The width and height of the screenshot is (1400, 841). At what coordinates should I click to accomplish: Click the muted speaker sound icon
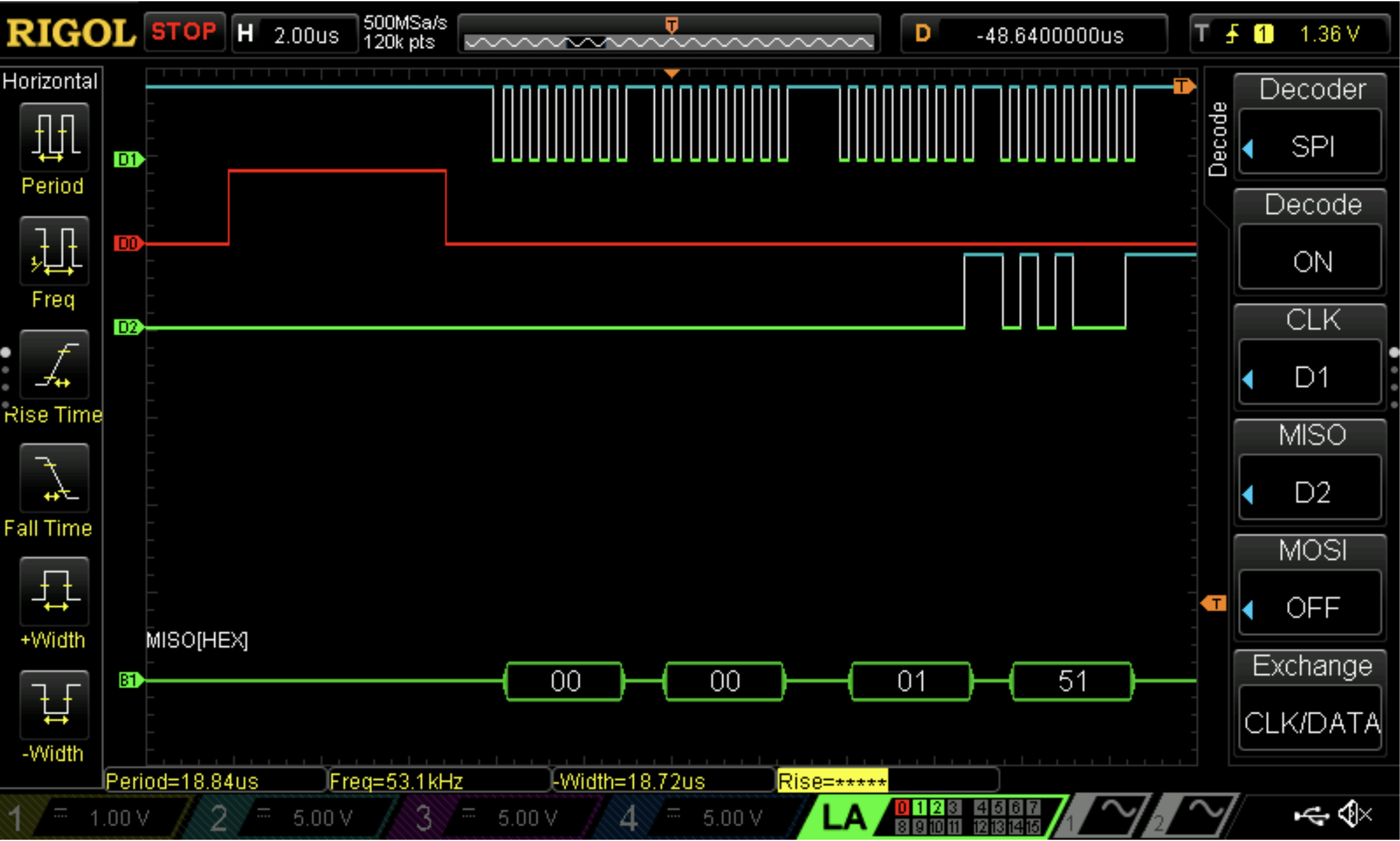pyautogui.click(x=1353, y=815)
